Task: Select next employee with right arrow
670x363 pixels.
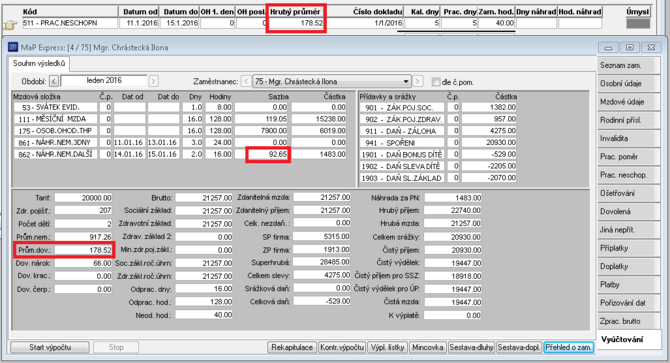Action: coord(418,81)
